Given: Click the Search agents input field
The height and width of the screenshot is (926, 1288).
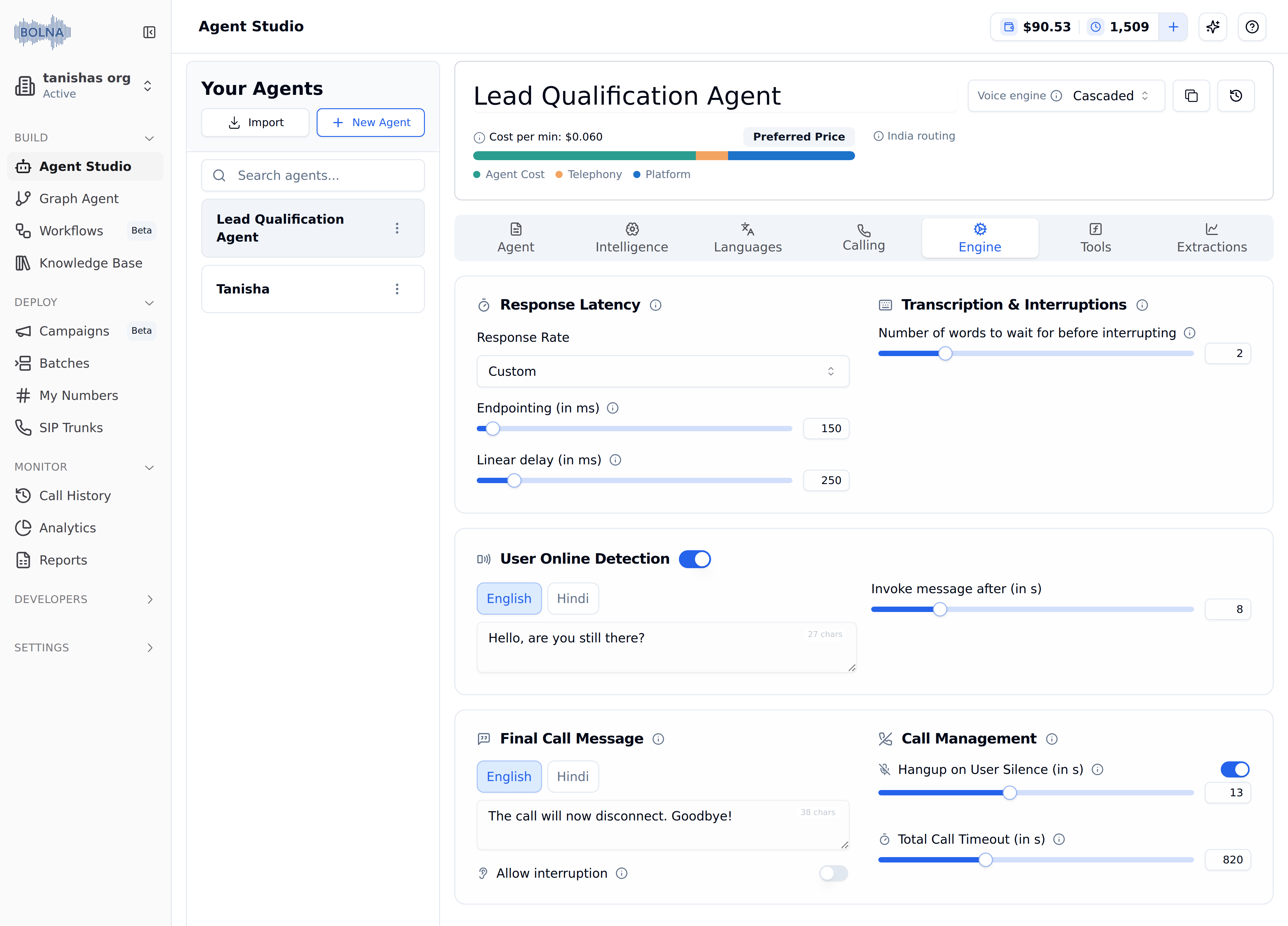Looking at the screenshot, I should pyautogui.click(x=313, y=176).
